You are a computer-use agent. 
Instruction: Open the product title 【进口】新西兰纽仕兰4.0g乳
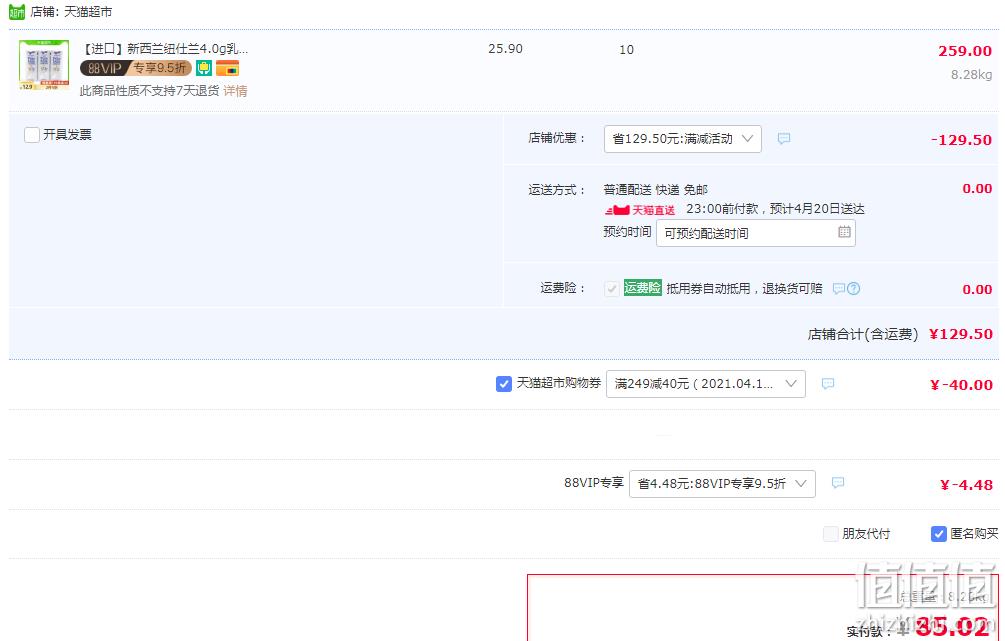[x=165, y=49]
